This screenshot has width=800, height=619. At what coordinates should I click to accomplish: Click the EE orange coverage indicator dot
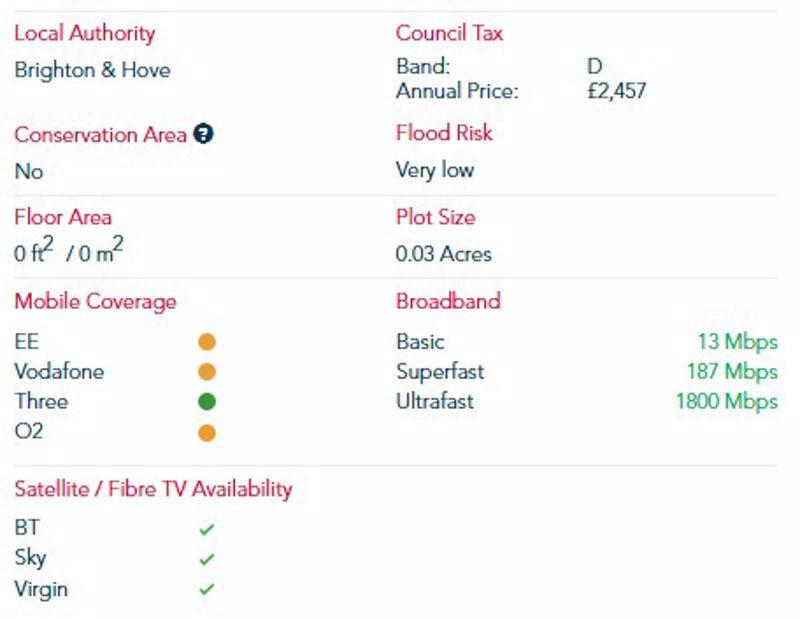coord(207,342)
